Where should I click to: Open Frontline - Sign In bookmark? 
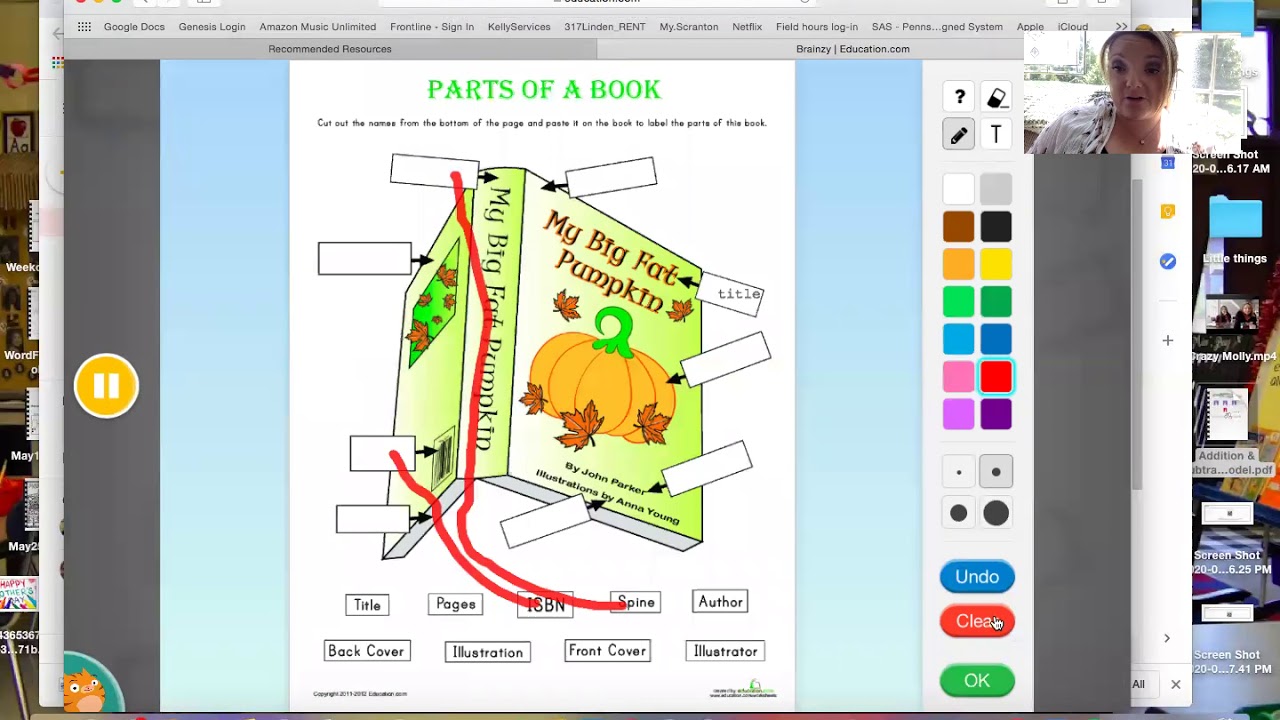click(x=432, y=27)
